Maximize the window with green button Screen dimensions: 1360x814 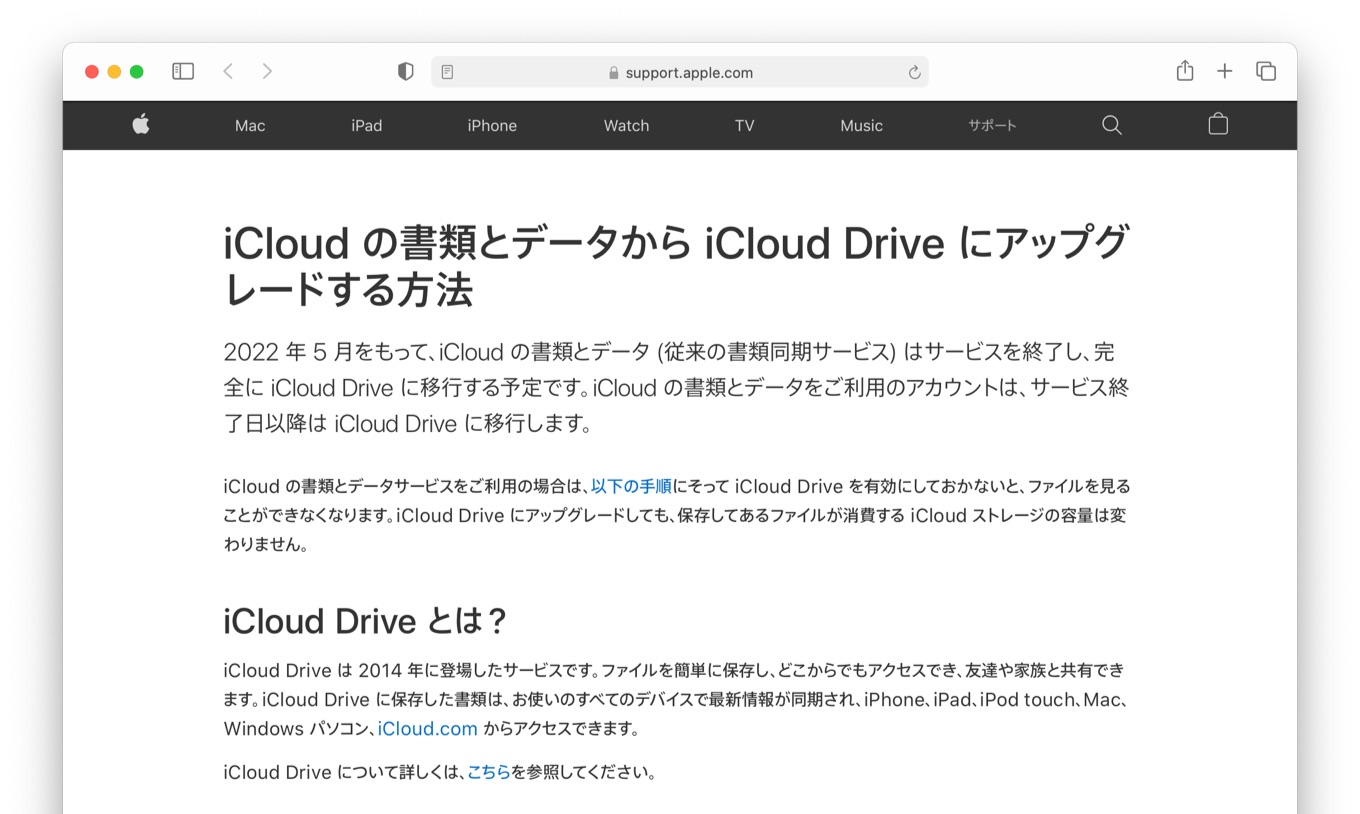[x=137, y=72]
